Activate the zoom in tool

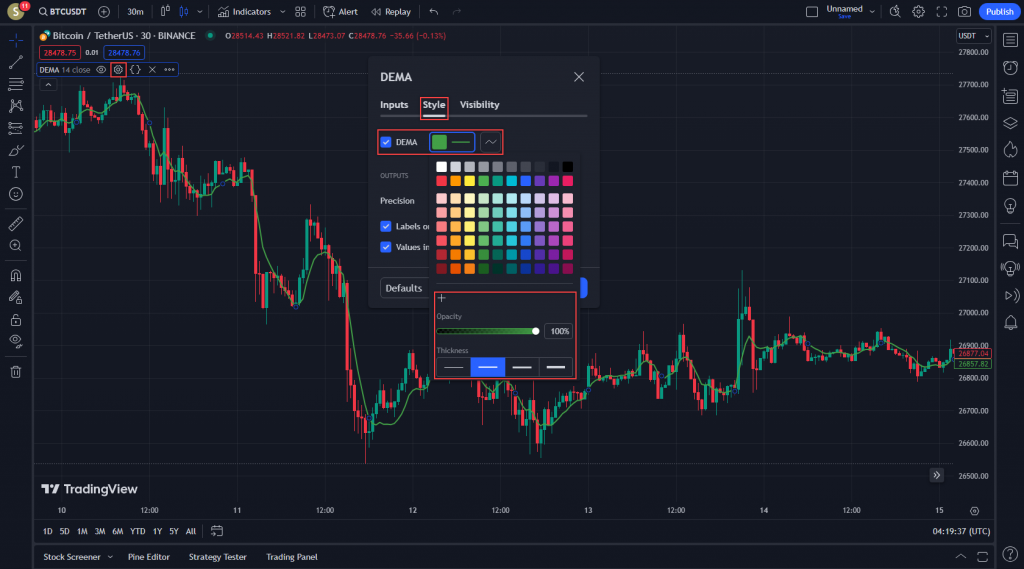click(x=16, y=246)
